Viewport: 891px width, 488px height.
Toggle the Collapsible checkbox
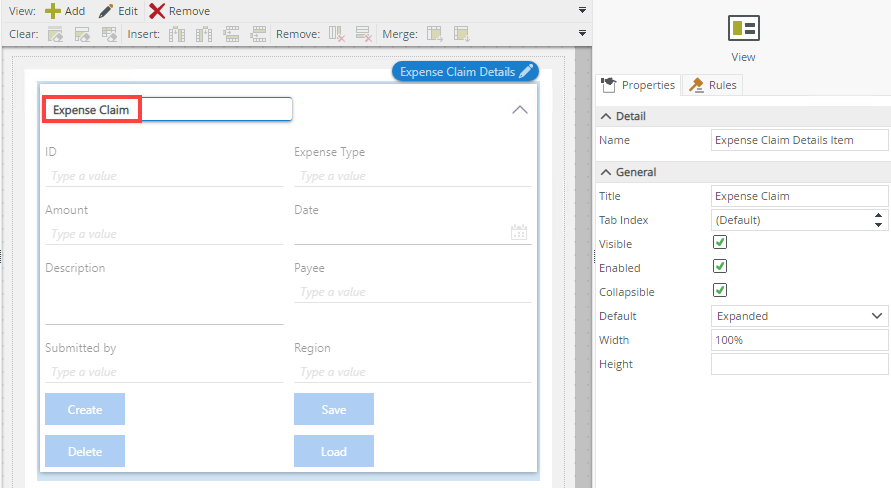(720, 290)
